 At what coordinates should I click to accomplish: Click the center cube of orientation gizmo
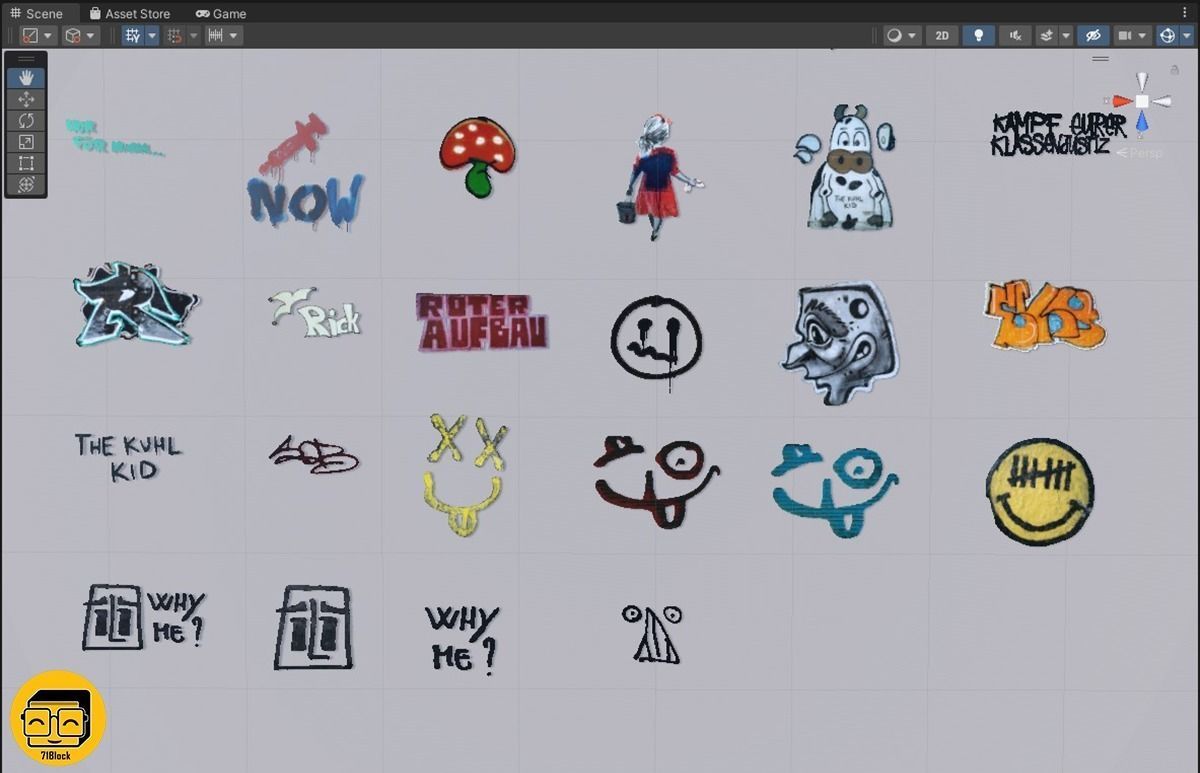tap(1142, 101)
